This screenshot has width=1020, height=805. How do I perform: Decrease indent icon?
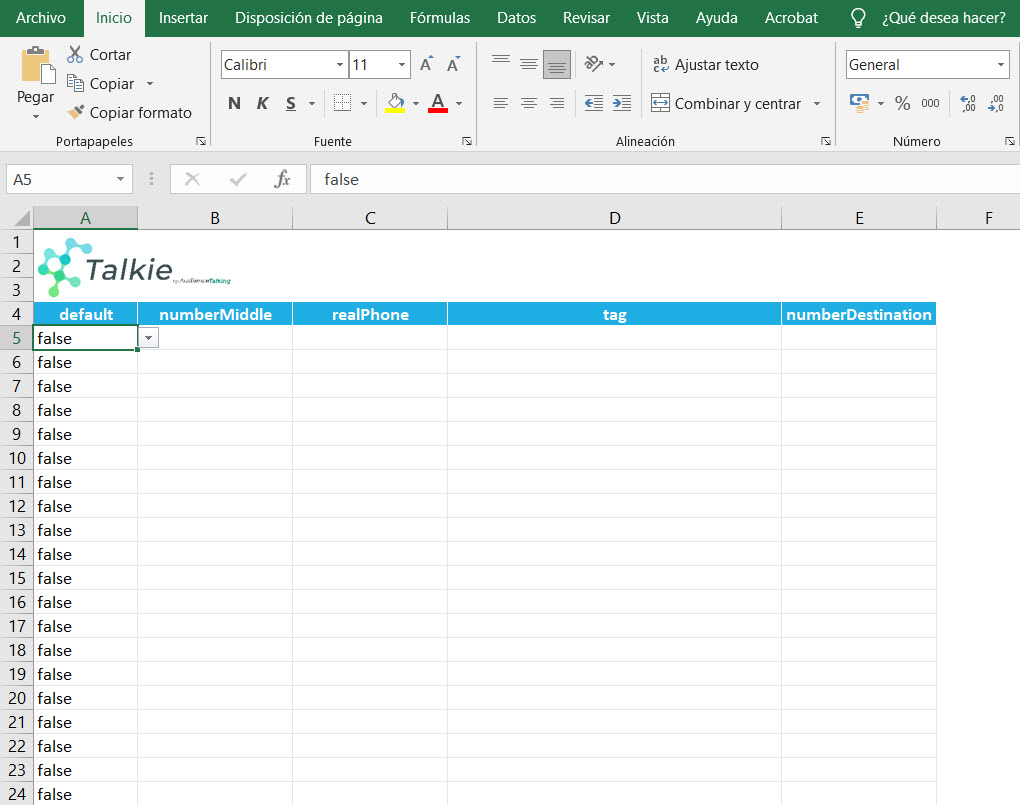593,103
